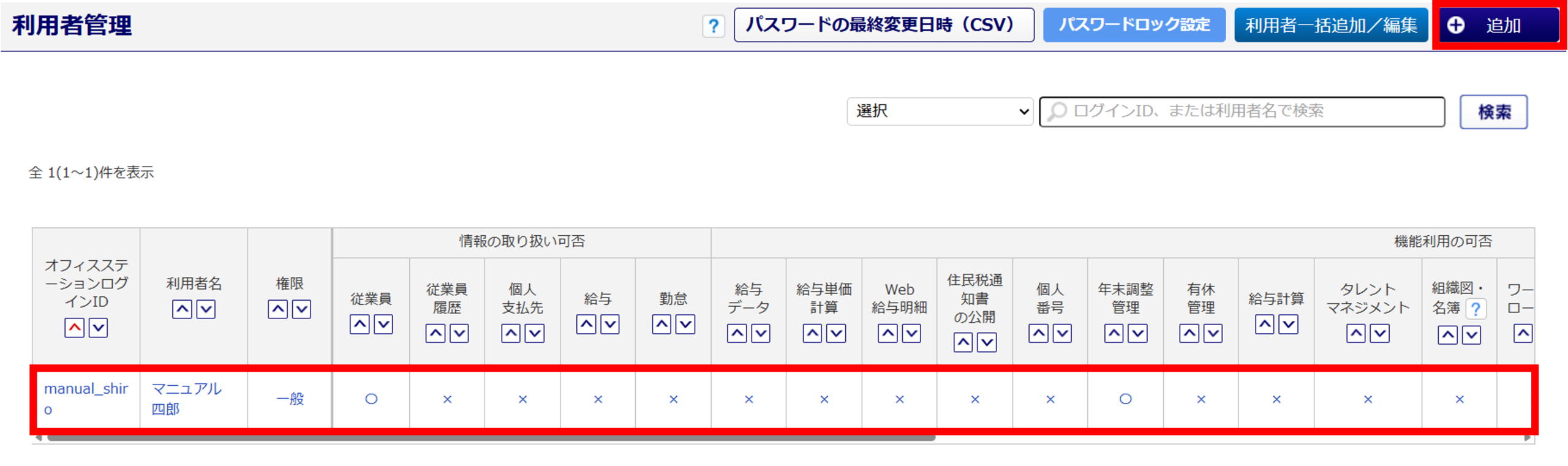Image resolution: width=1568 pixels, height=466 pixels.
Task: Sort 組織図・名簿 ascending
Action: coord(1448,335)
